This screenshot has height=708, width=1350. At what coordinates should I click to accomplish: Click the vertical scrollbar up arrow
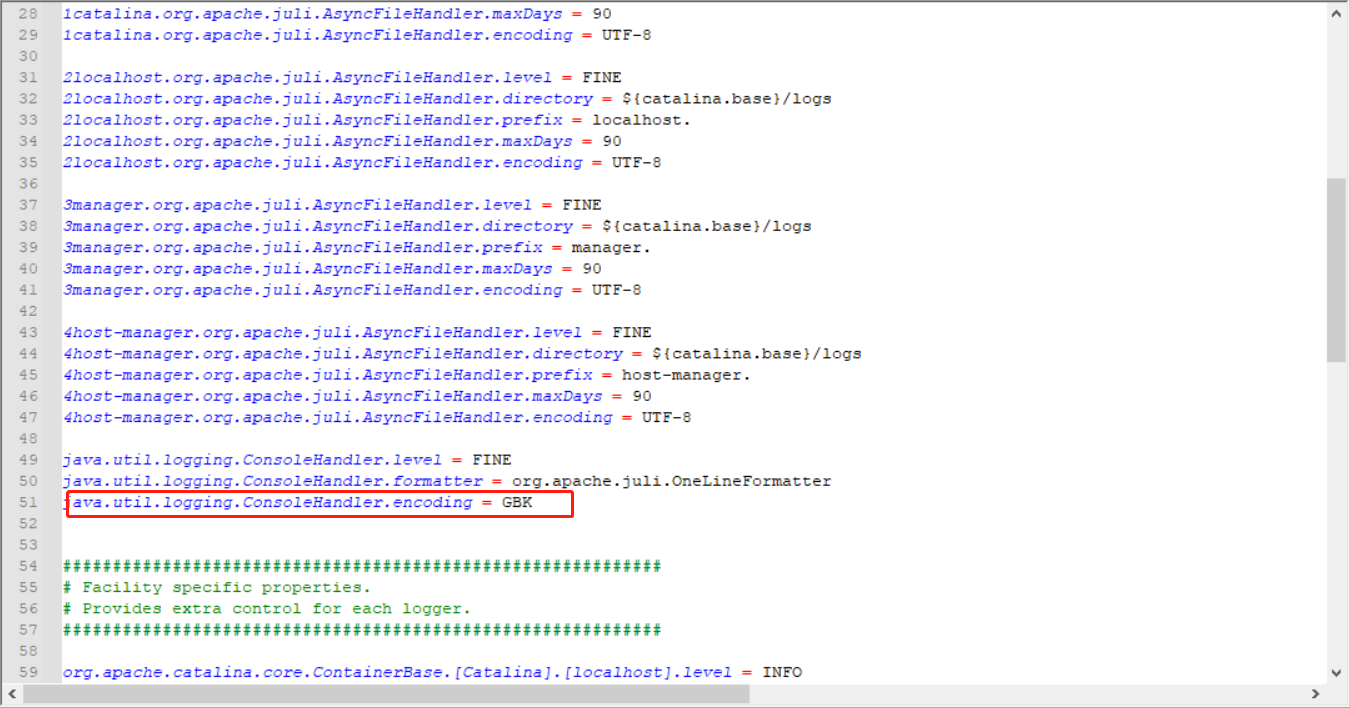(1336, 15)
